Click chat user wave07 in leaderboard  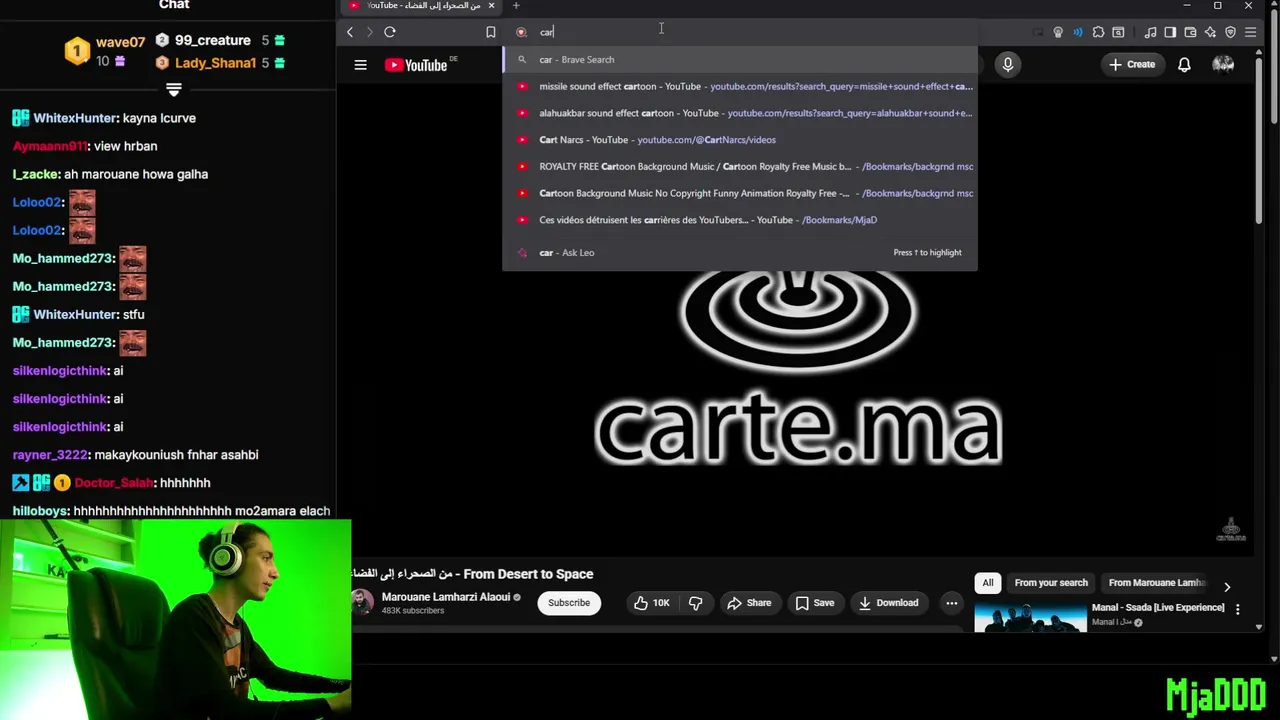coord(120,42)
